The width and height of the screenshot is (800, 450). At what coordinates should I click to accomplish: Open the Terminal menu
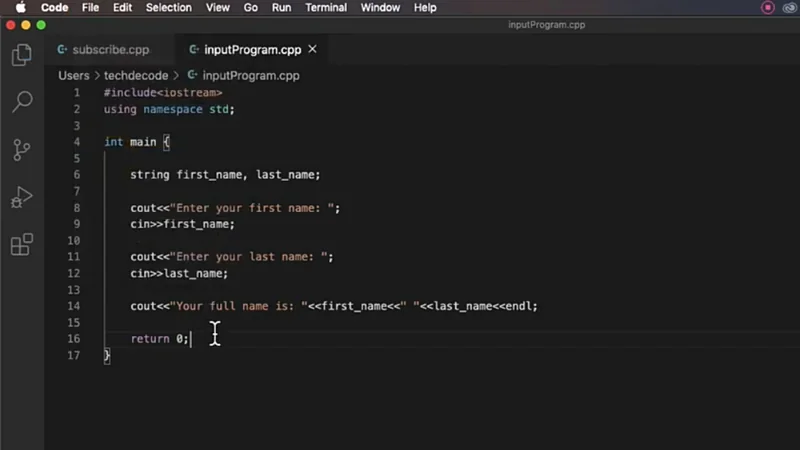pyautogui.click(x=326, y=8)
